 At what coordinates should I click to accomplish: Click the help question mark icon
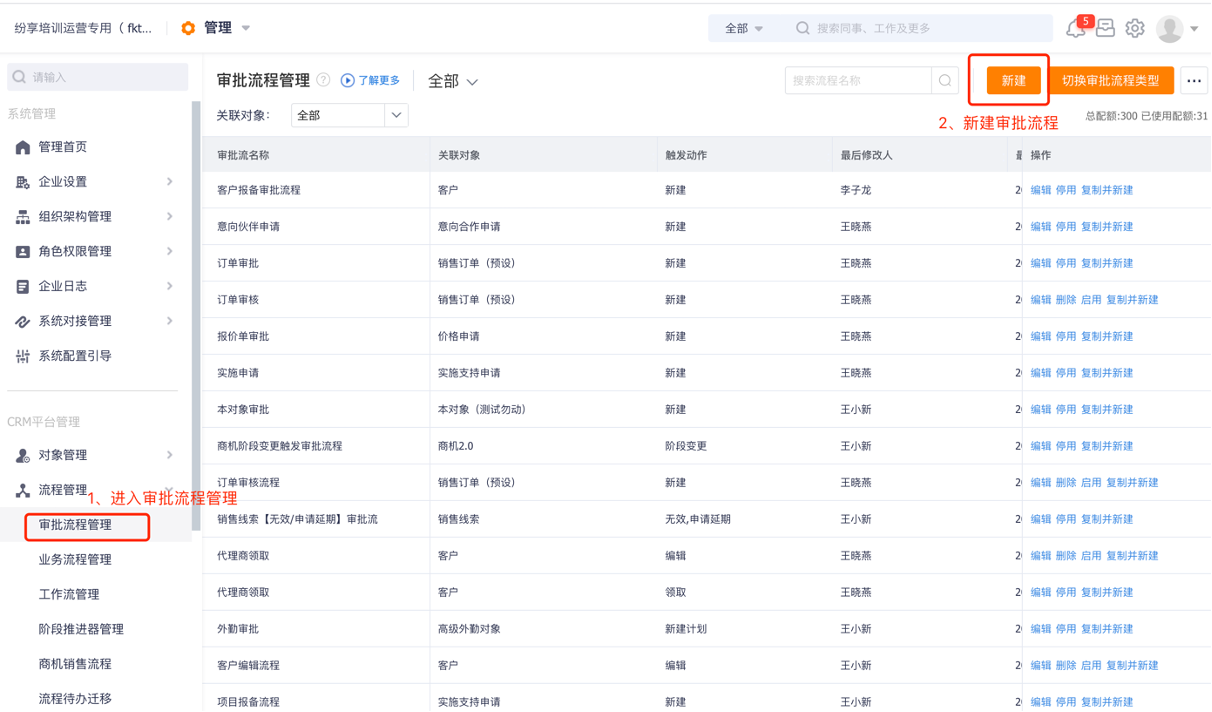[323, 81]
